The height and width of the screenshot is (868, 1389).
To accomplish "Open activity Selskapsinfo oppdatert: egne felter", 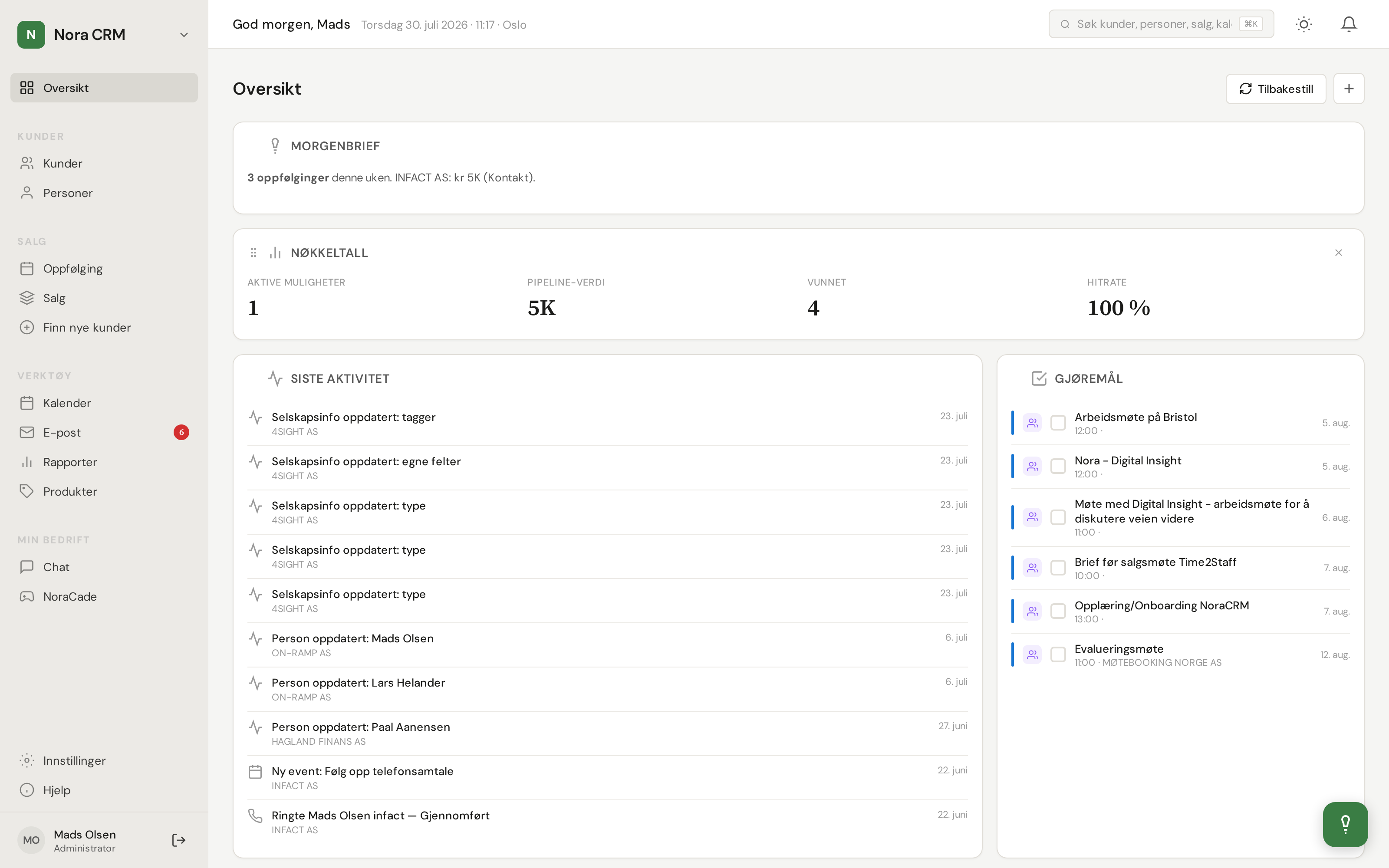I will coord(607,468).
